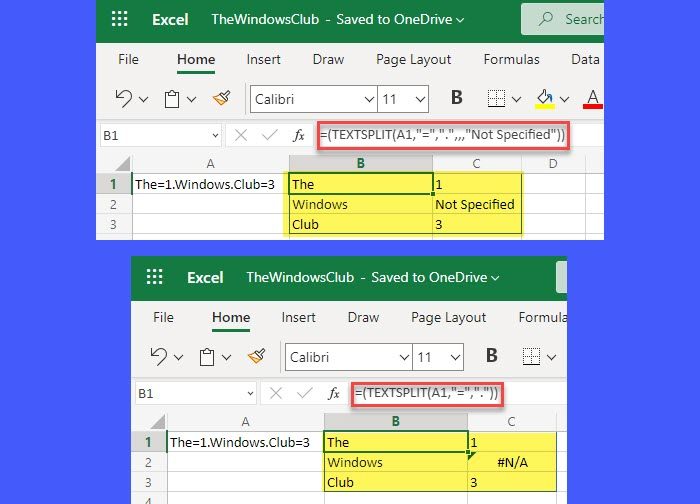Click Paste clipboard icon in top window
Screen dimensions: 700x504
[x=172, y=99]
